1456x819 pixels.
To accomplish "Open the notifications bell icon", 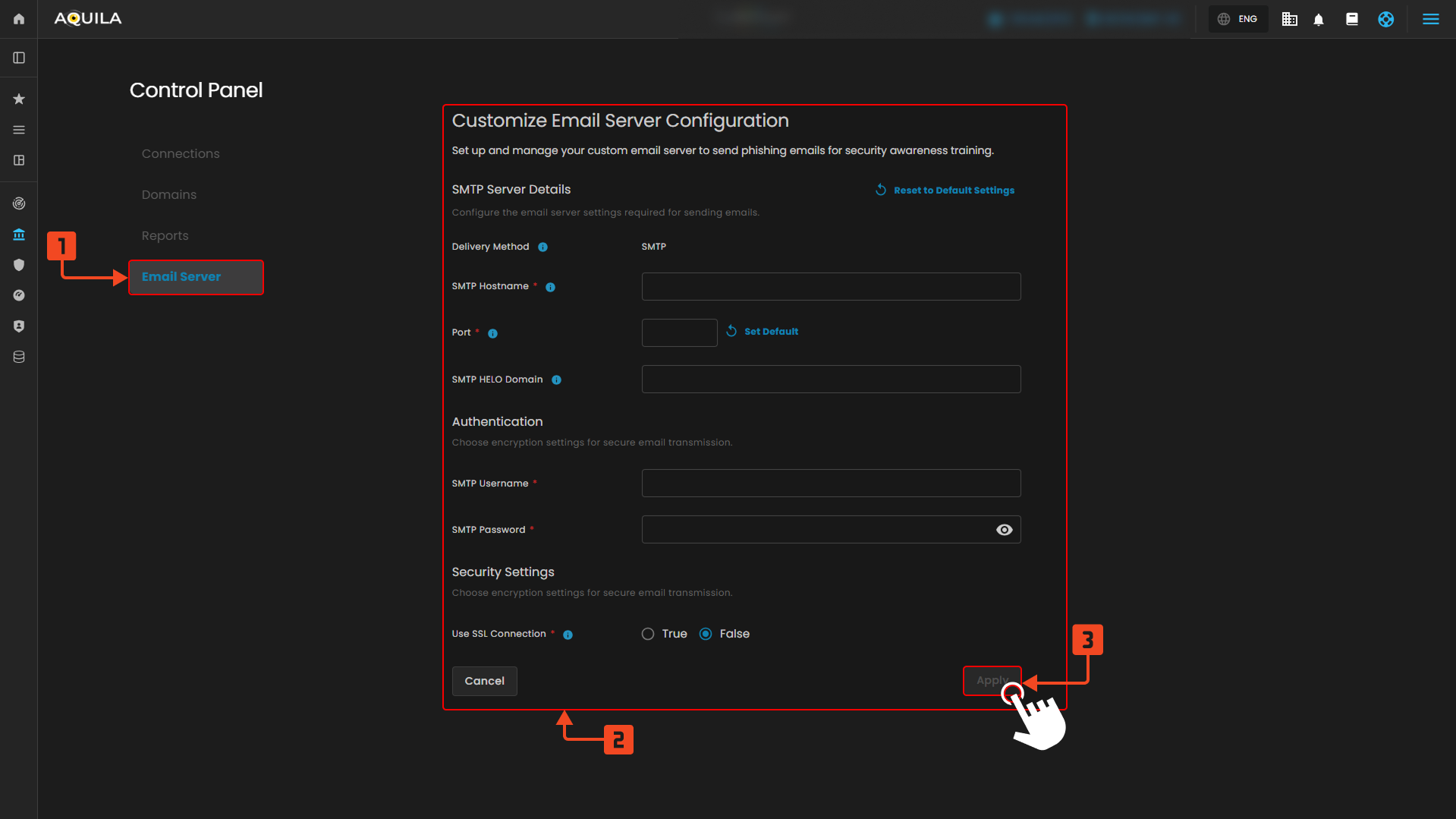I will (x=1319, y=20).
